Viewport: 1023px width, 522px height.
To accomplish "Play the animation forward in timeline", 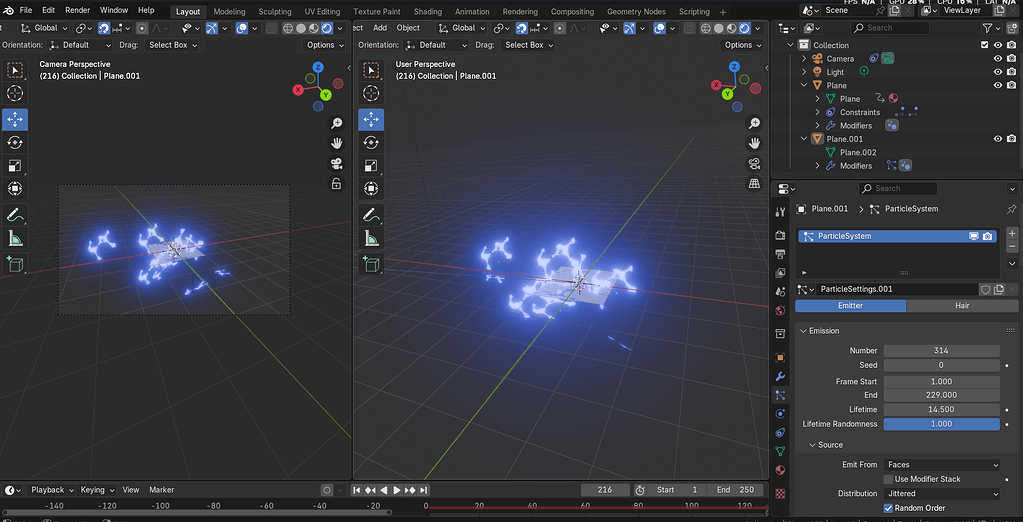I will (x=397, y=490).
